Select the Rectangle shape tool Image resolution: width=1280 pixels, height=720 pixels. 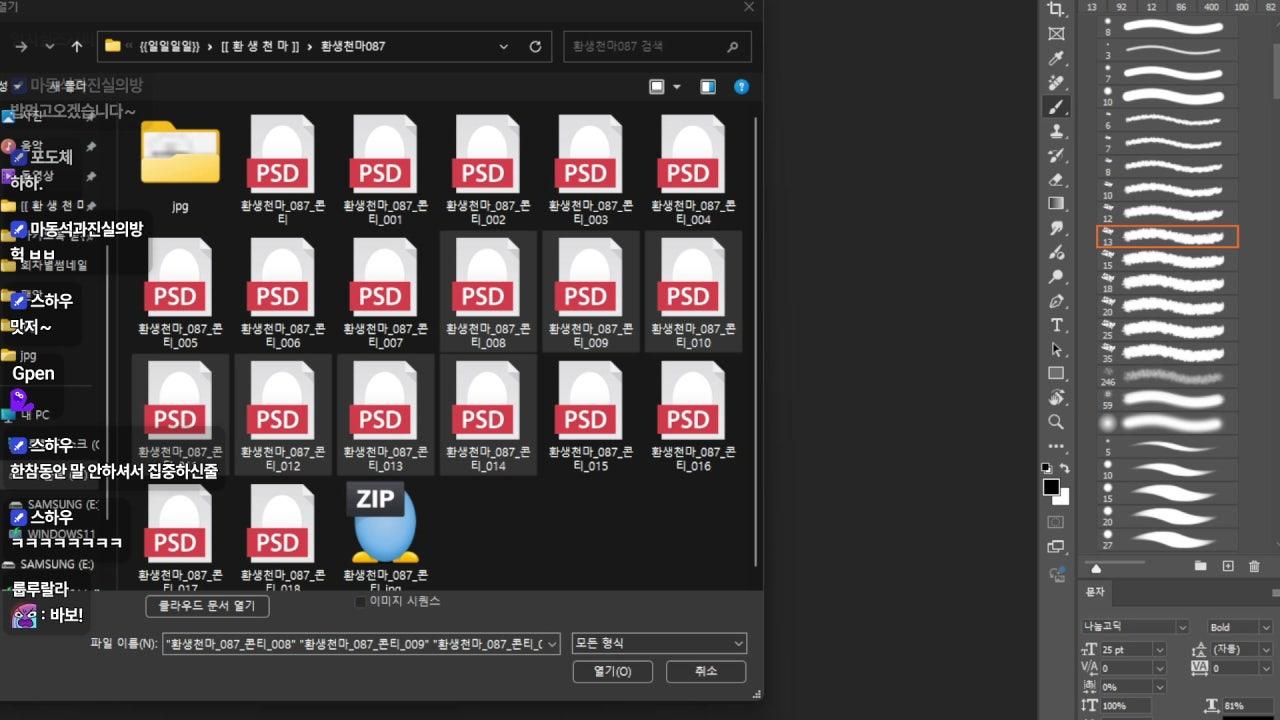1057,373
